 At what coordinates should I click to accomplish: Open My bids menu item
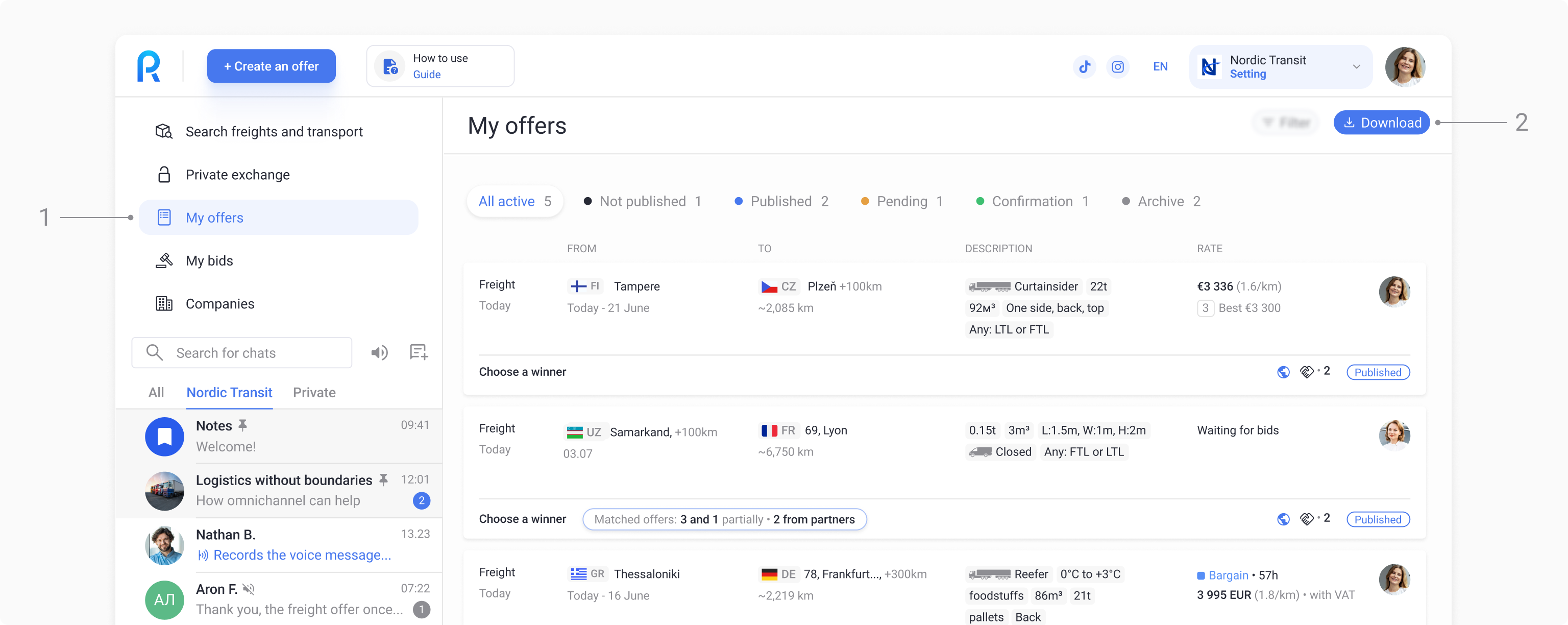tap(278, 260)
